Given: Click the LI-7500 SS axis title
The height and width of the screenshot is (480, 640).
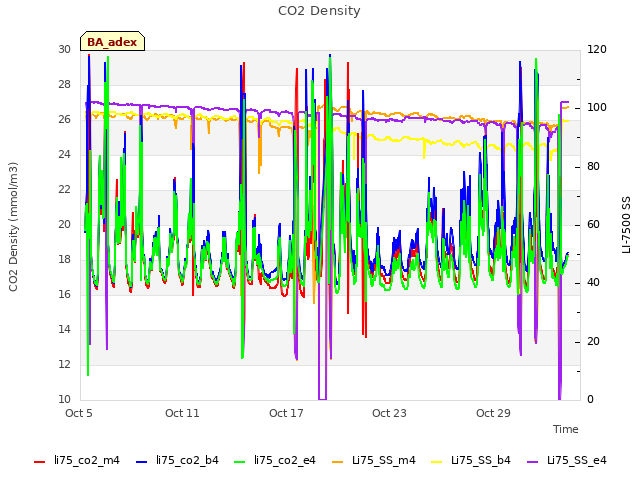Looking at the screenshot, I should point(626,225).
